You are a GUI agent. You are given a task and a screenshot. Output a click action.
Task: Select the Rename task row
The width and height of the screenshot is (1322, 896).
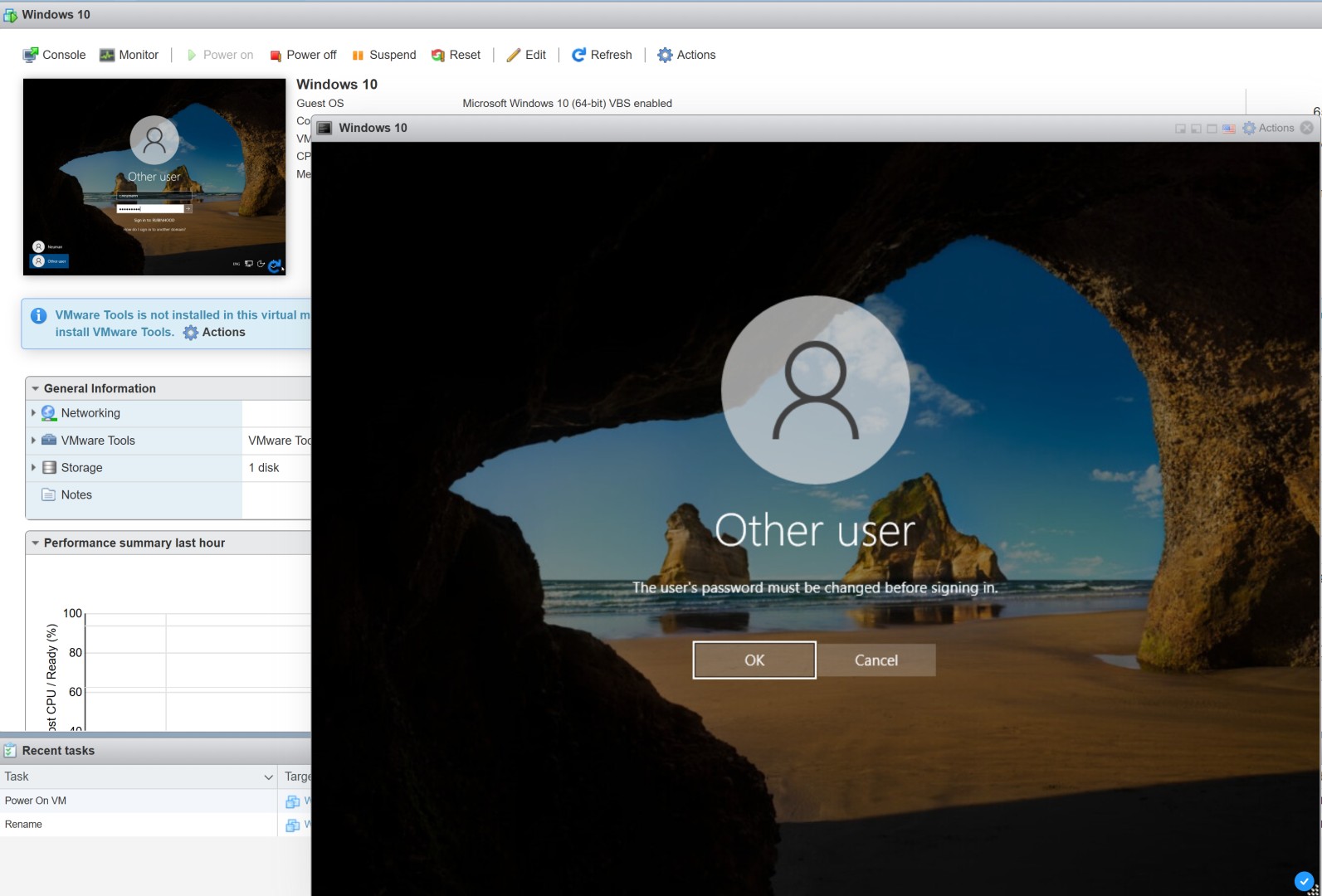click(x=155, y=825)
